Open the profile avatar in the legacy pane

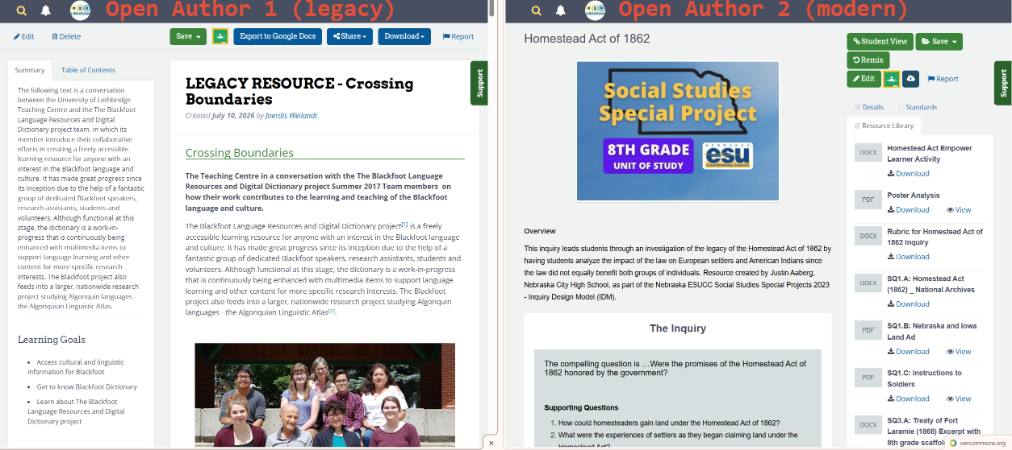[x=79, y=11]
